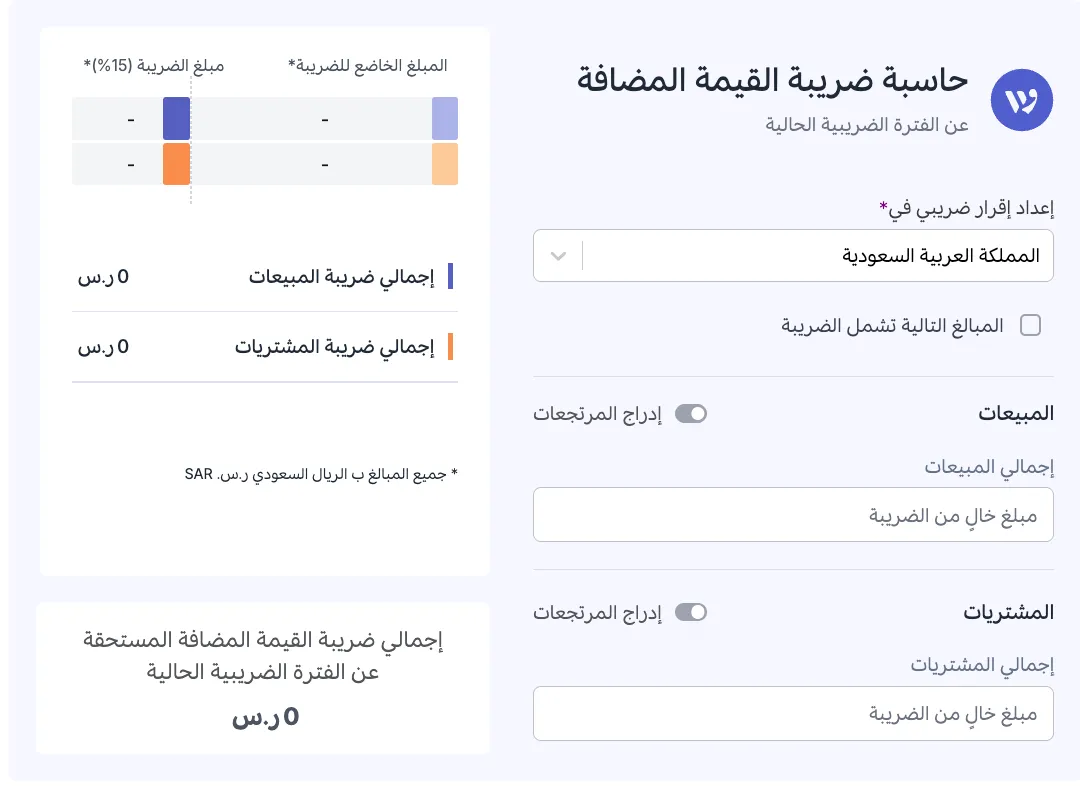Click the orange purchases tax legend marker
Image resolution: width=1080 pixels, height=786 pixels.
pyautogui.click(x=449, y=347)
